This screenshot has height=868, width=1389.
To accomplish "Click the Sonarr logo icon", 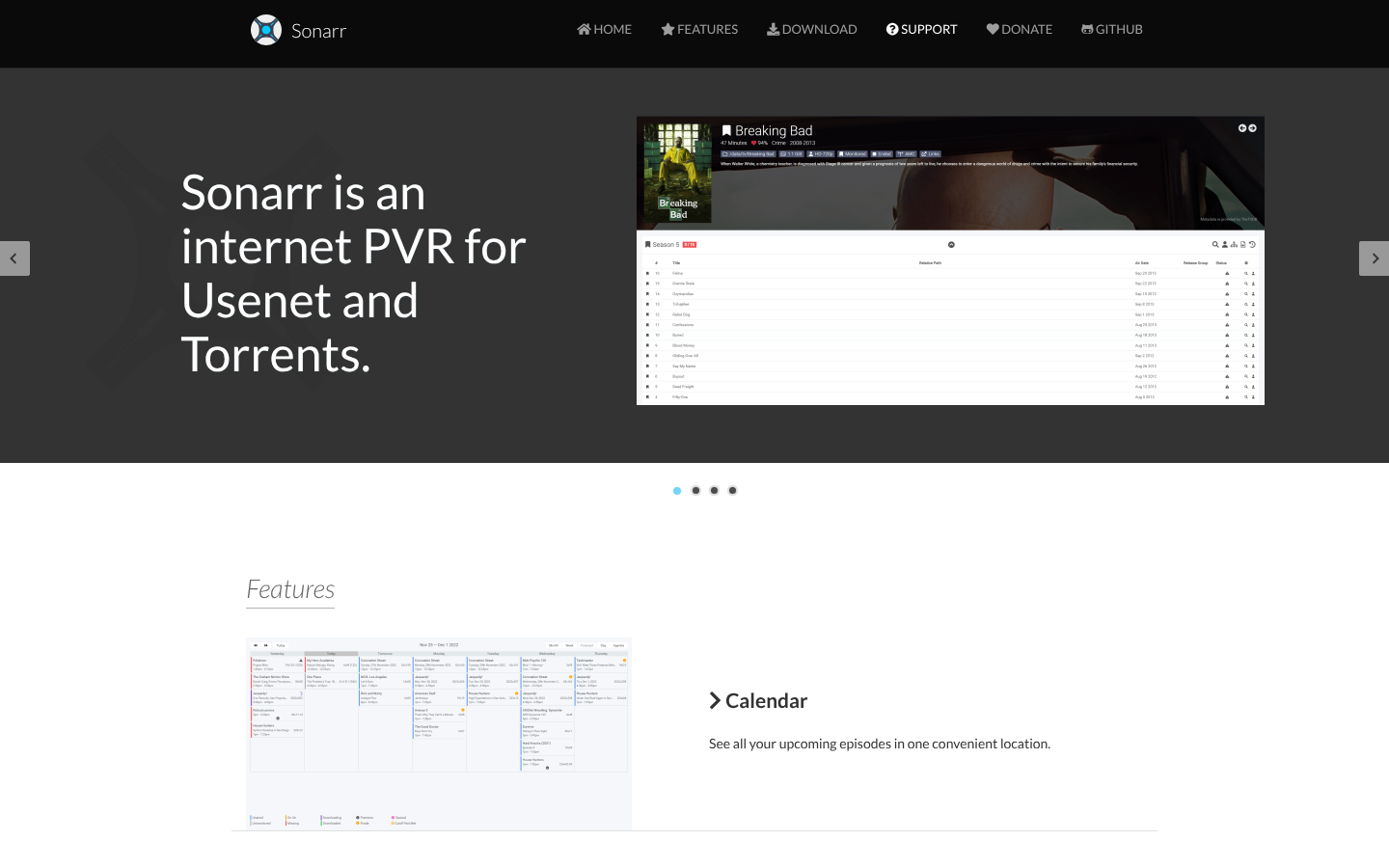I will 266,30.
